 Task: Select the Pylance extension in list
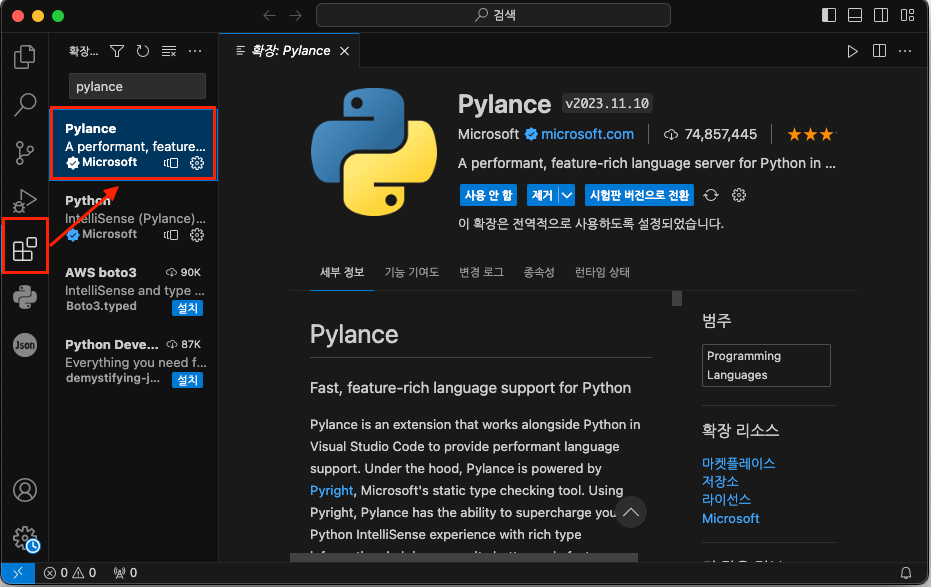(134, 144)
